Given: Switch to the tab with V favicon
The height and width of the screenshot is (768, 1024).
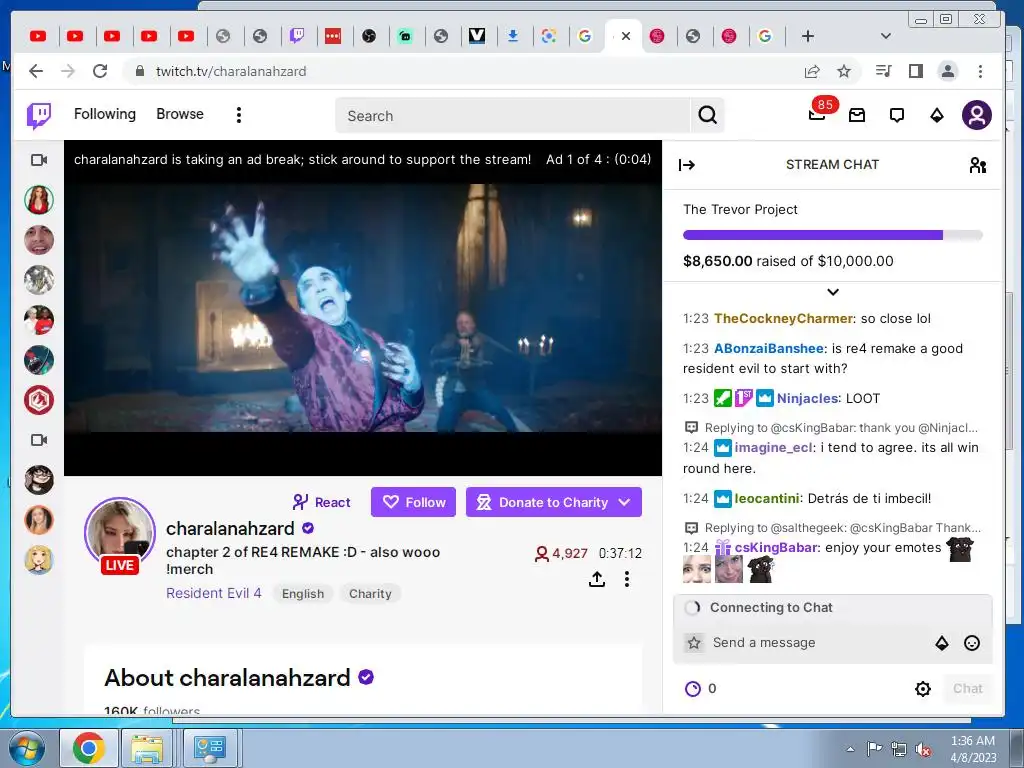Looking at the screenshot, I should coord(477,36).
